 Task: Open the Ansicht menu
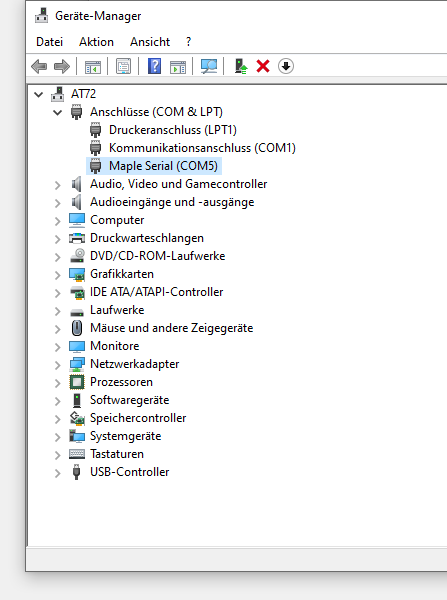pos(150,42)
